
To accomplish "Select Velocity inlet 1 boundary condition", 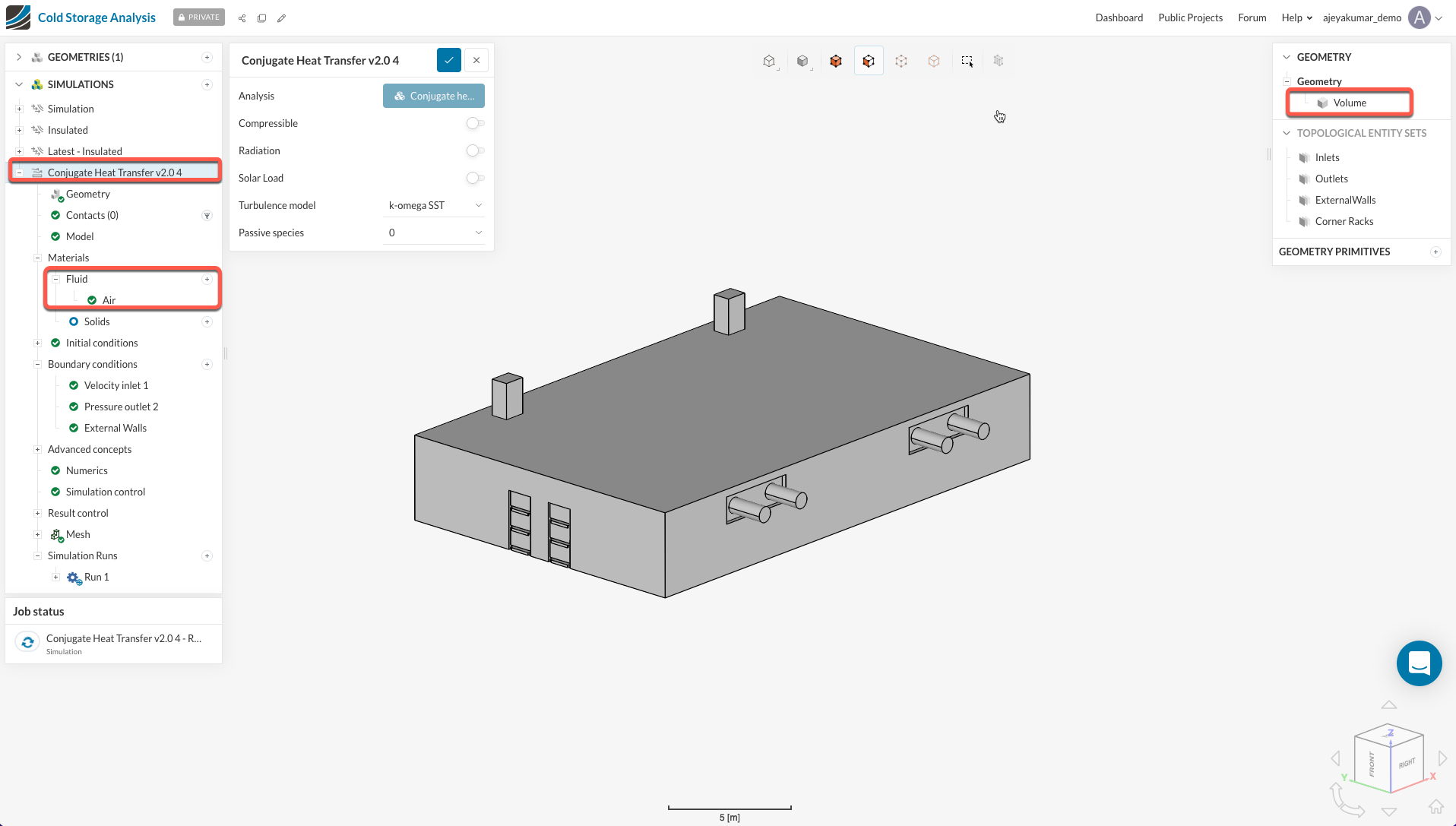I will pyautogui.click(x=116, y=385).
